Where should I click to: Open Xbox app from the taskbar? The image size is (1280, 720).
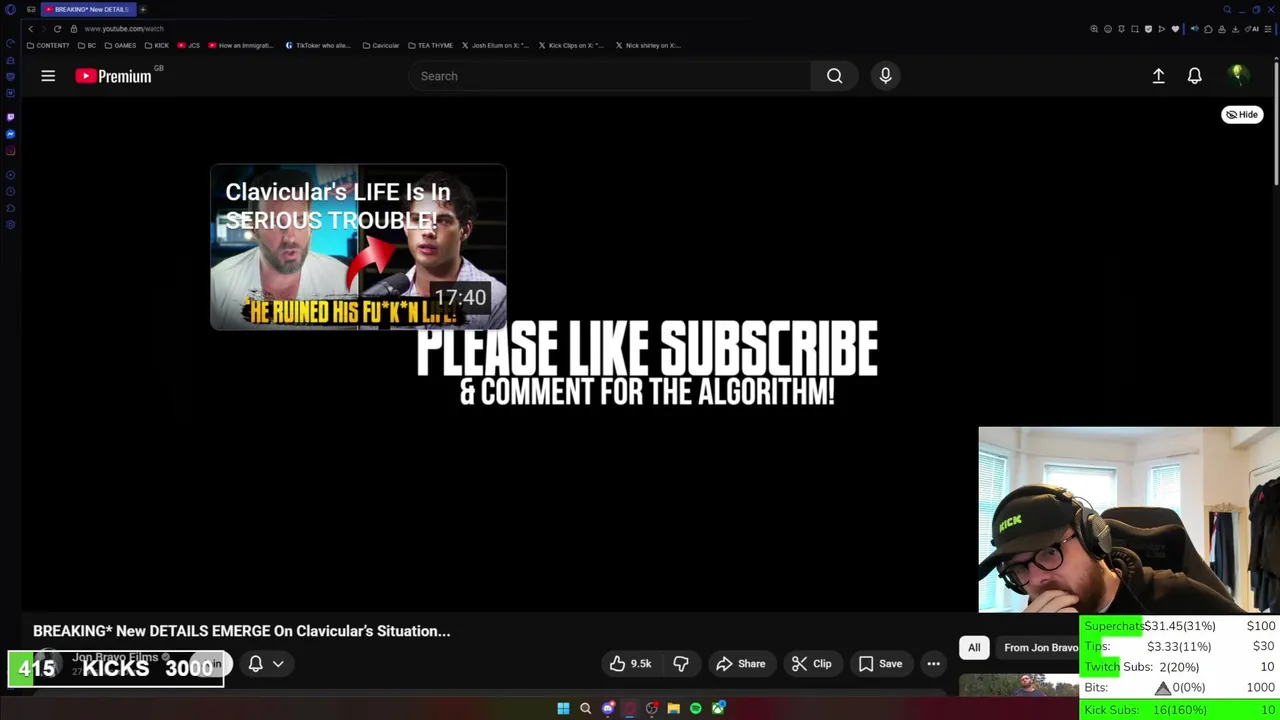click(x=718, y=709)
